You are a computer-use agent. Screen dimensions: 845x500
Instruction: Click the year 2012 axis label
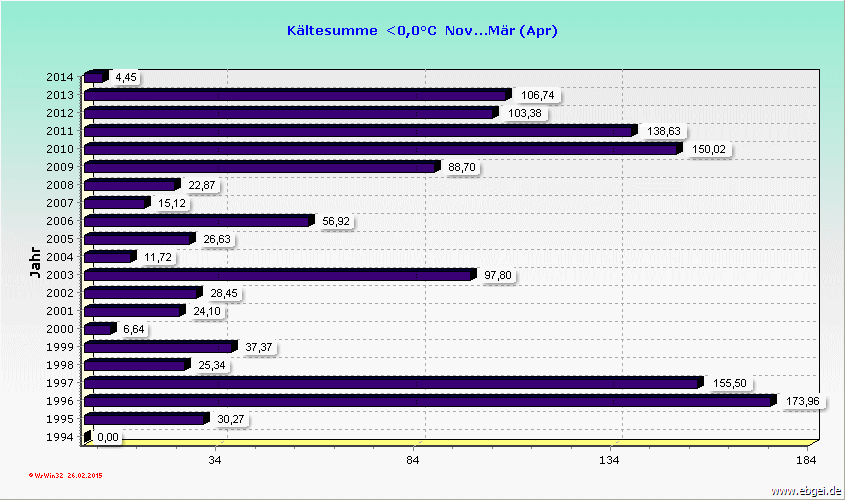(x=59, y=113)
